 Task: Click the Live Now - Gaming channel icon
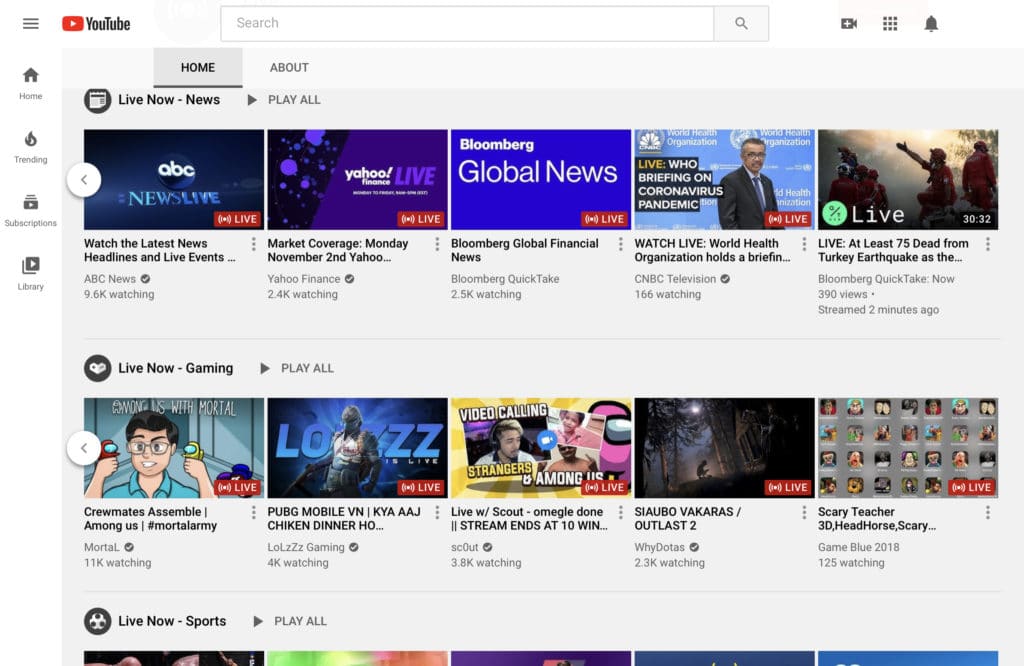[97, 368]
